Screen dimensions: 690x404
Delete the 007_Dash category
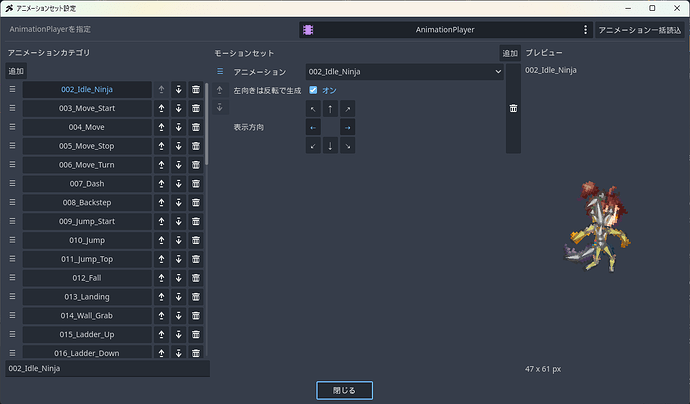(x=196, y=184)
